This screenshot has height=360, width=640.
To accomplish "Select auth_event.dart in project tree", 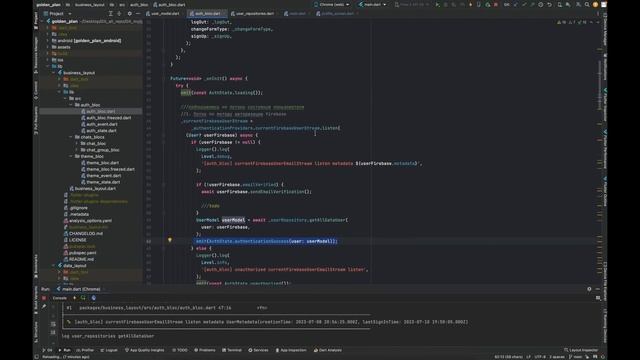I will click(102, 124).
